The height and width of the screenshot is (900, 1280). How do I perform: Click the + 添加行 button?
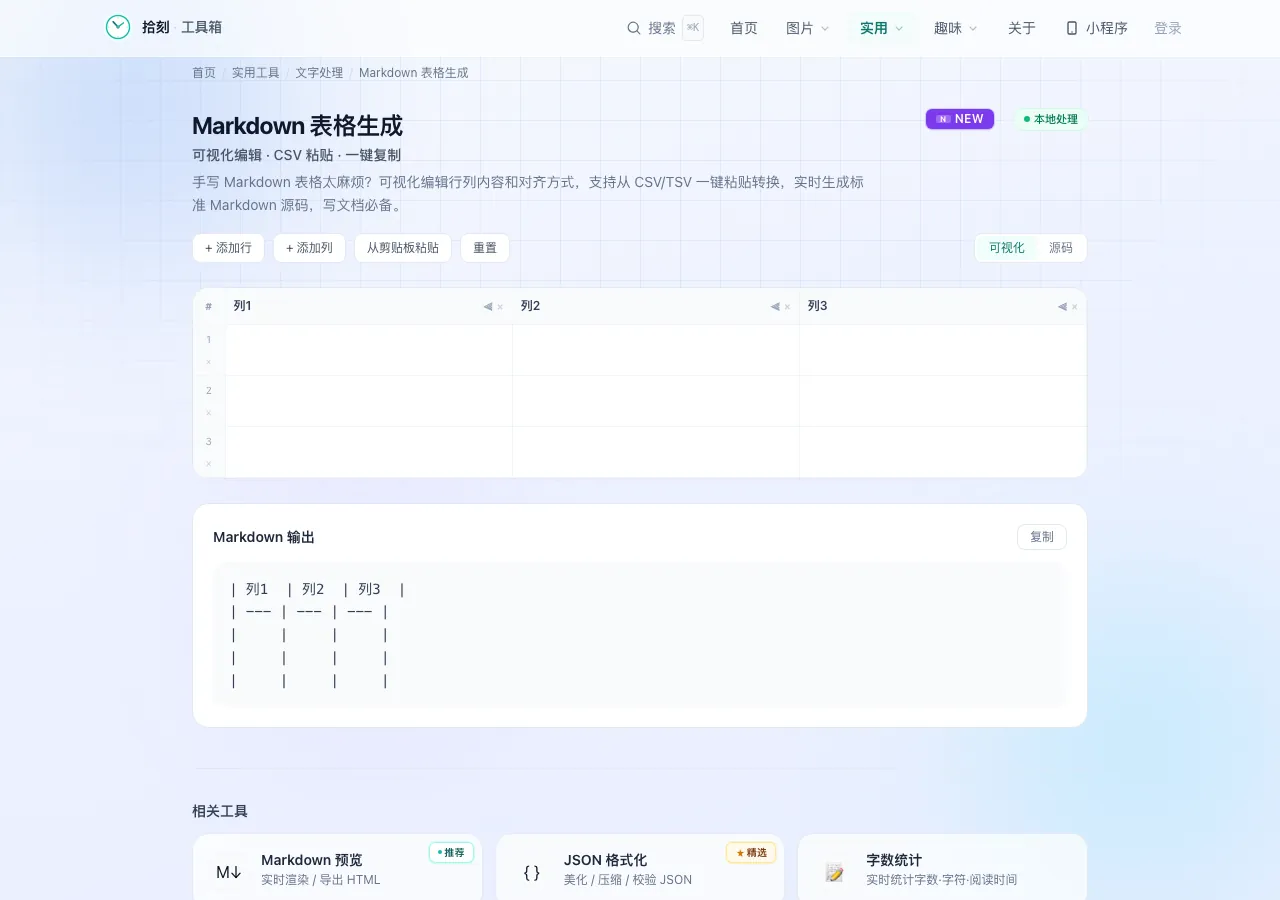[x=229, y=248]
